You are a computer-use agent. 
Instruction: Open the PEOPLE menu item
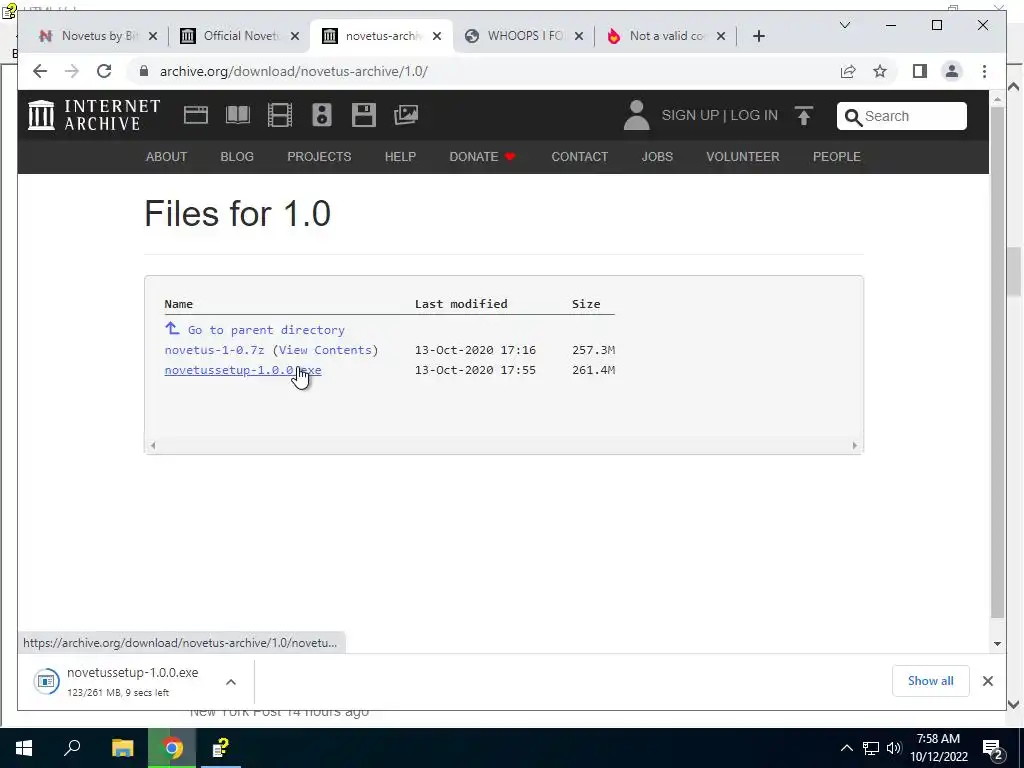(x=837, y=157)
